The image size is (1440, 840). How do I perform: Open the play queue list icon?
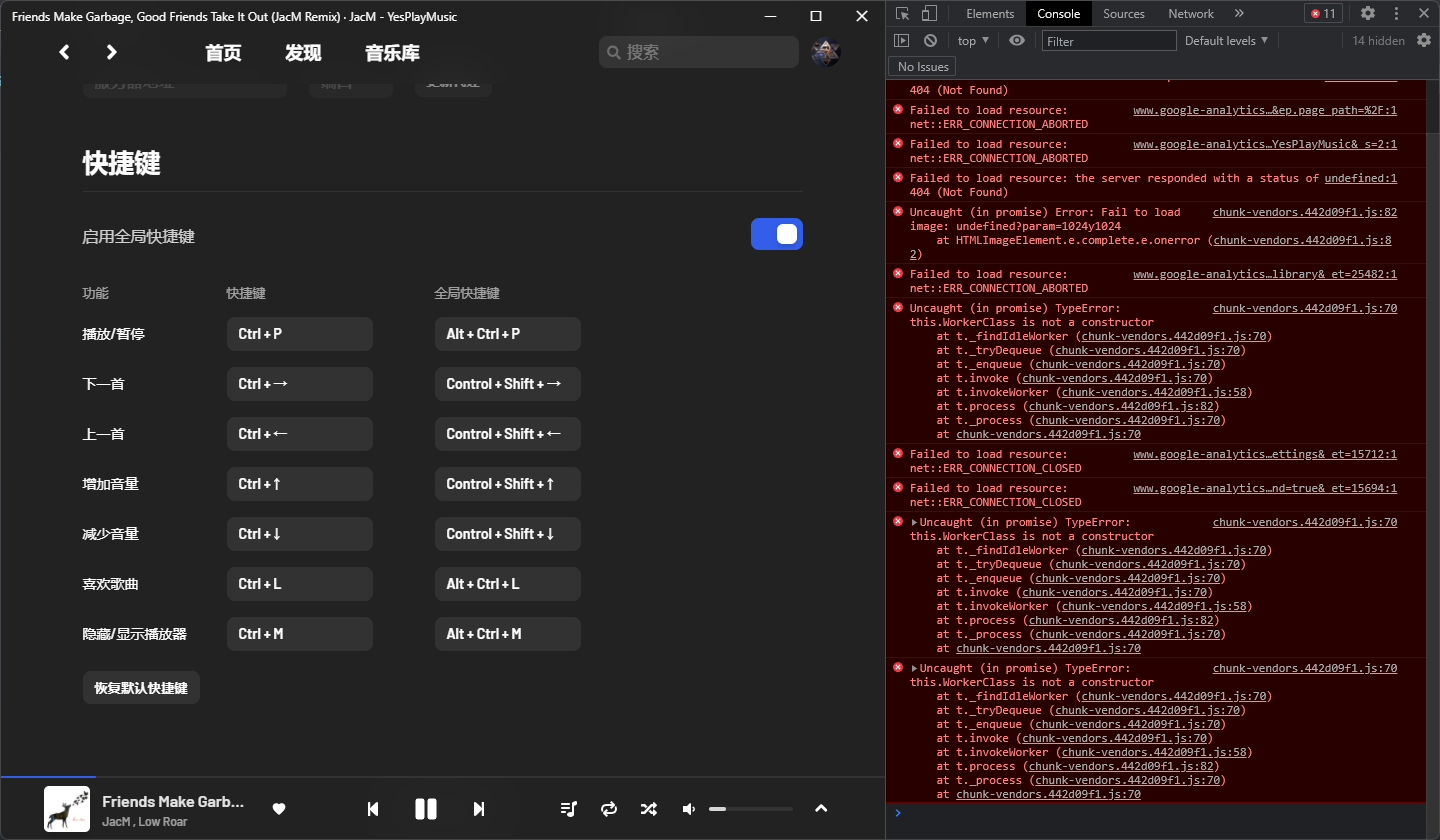568,809
